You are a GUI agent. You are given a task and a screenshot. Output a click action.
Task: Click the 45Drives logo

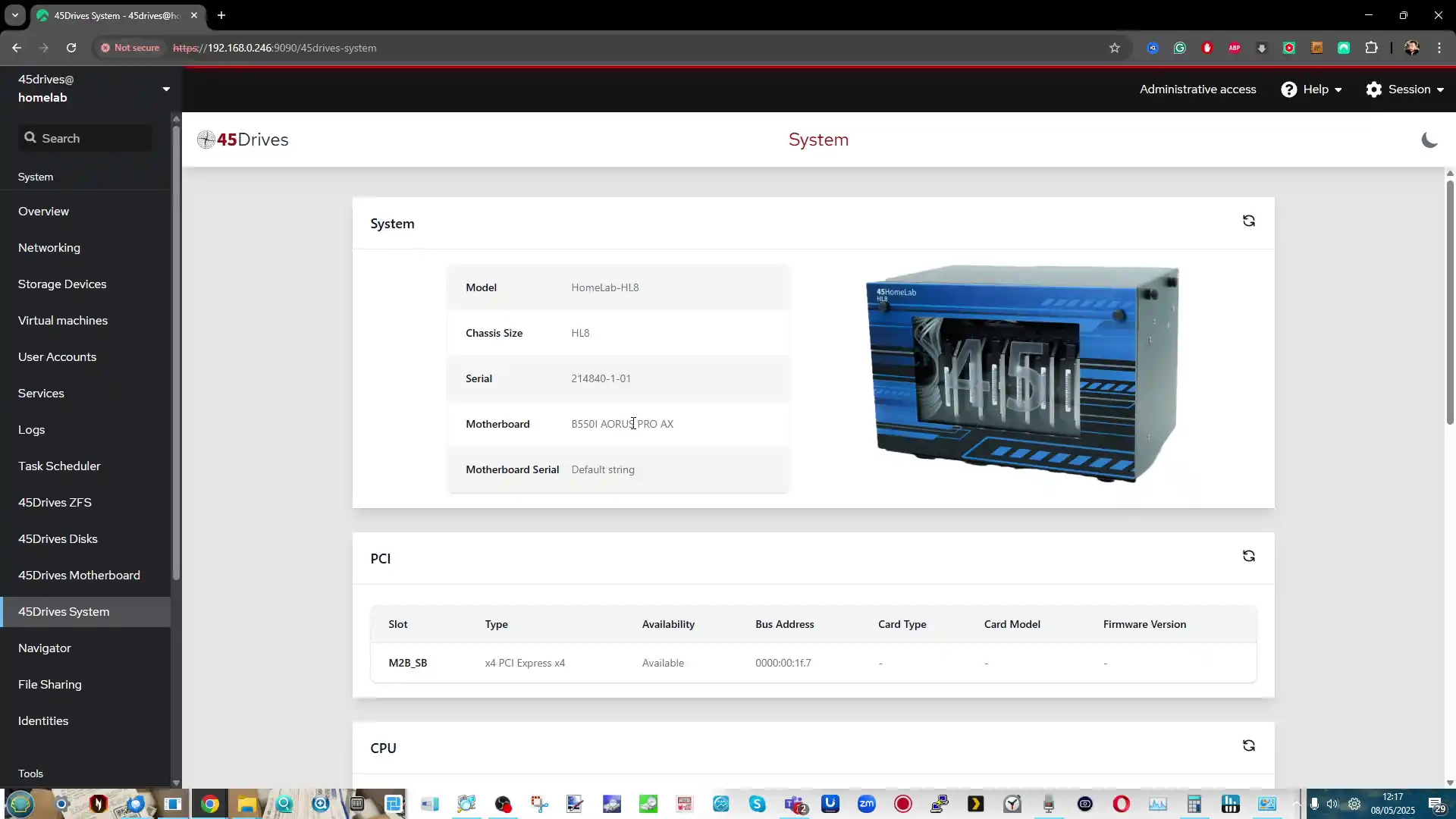[x=243, y=140]
